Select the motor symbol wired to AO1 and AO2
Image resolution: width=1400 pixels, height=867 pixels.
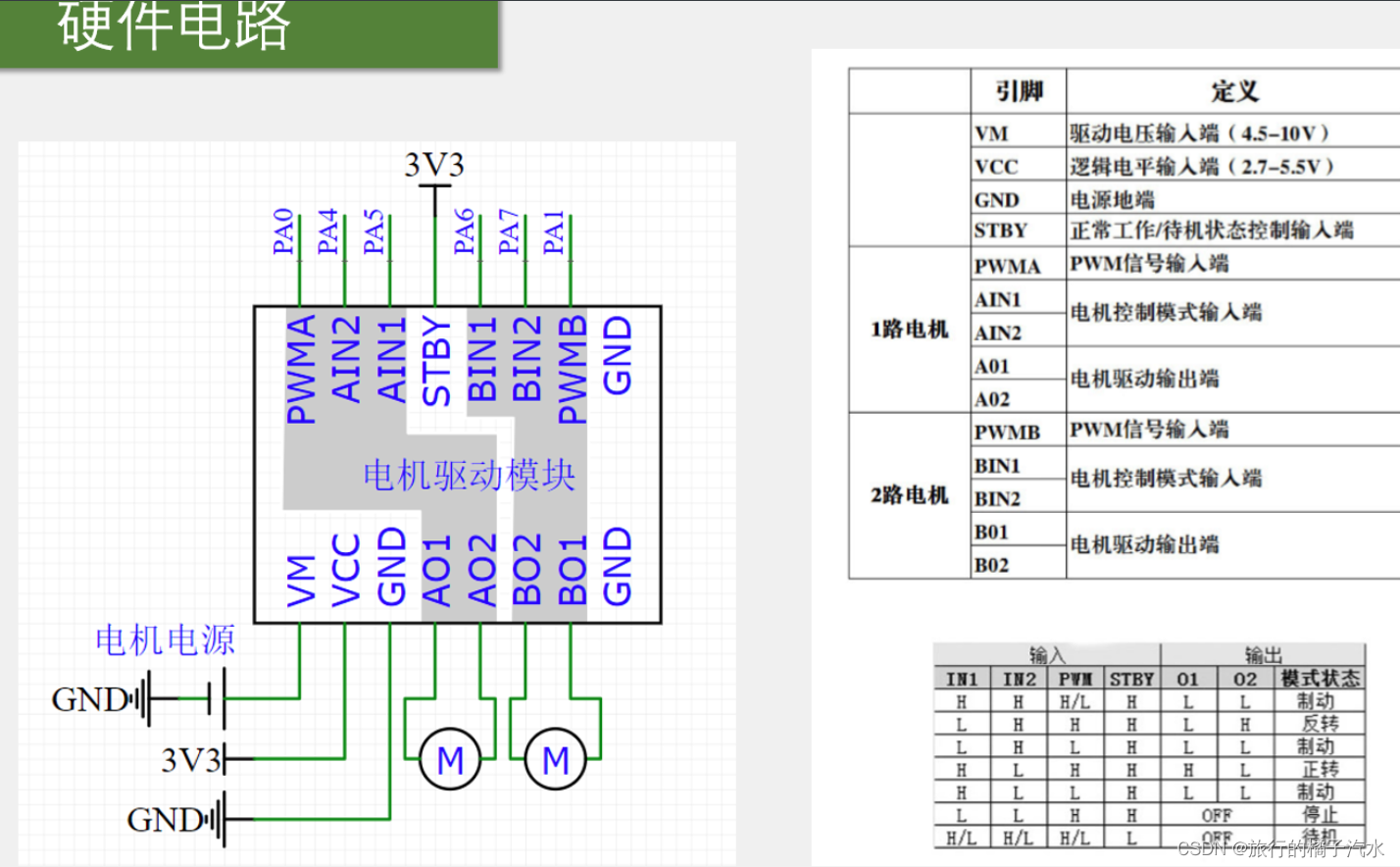[449, 759]
